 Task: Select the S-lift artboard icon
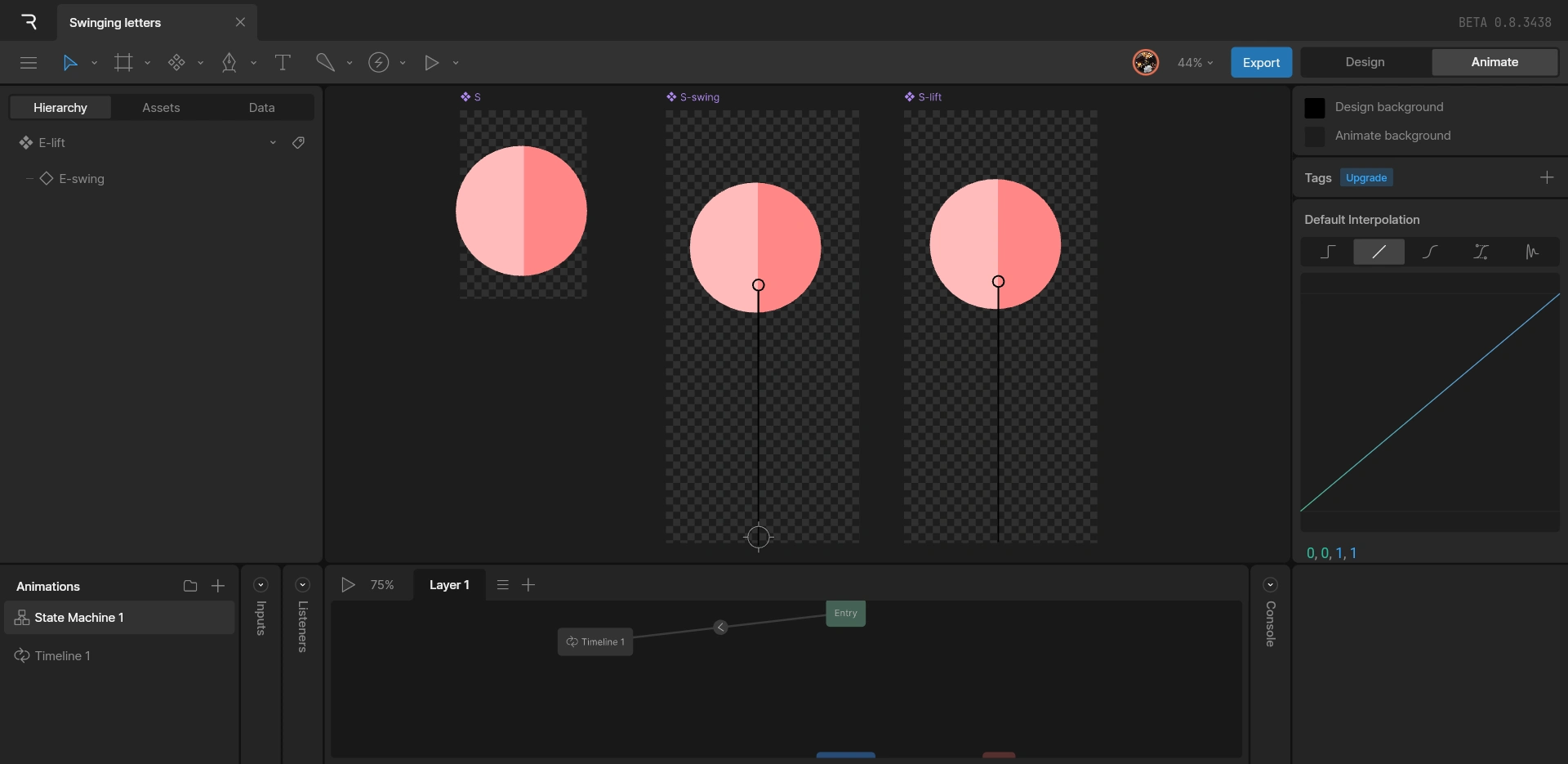coord(910,97)
